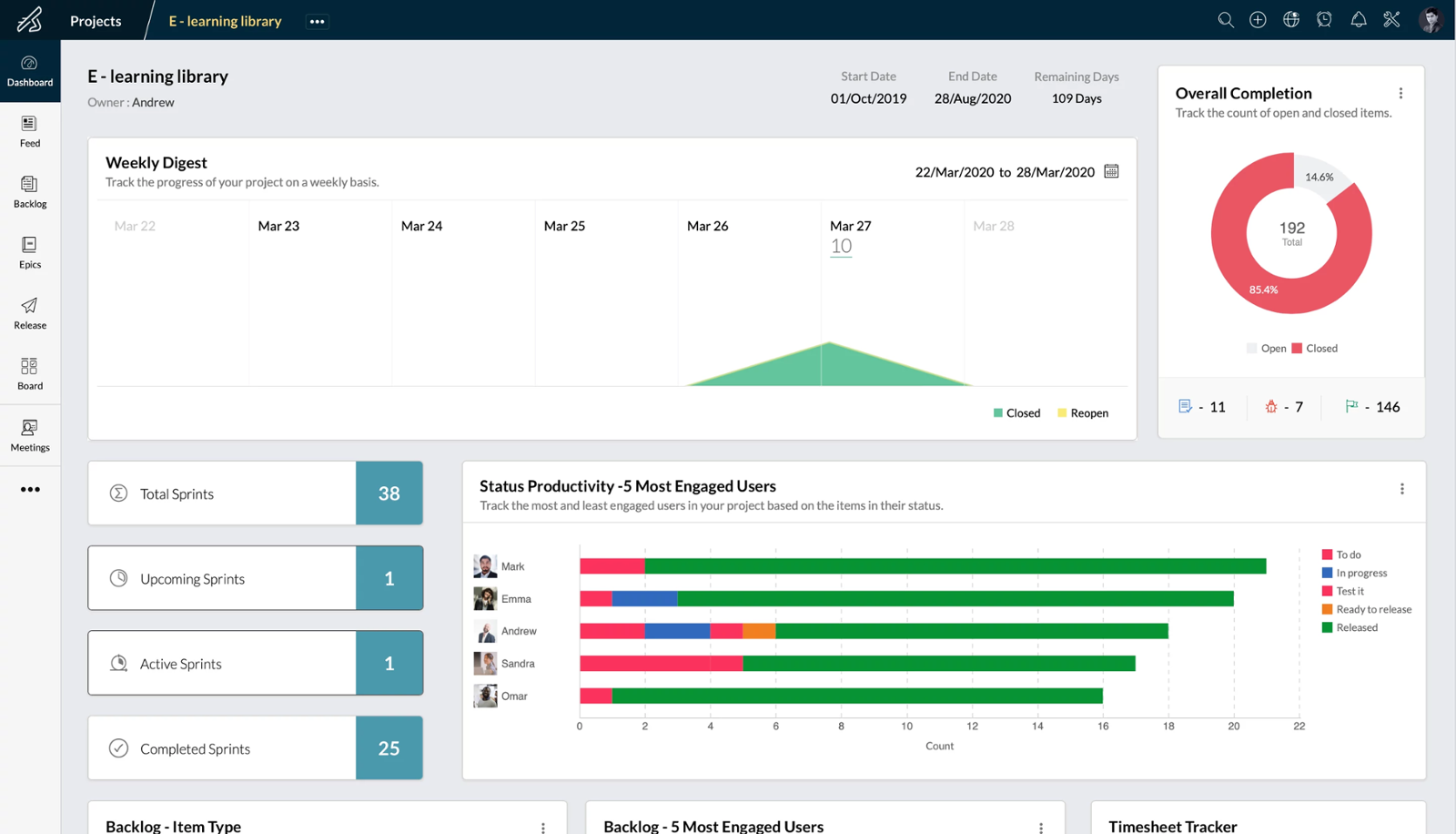Open the Overall Completion options menu
Screen dimensions: 1456x834
(x=1400, y=93)
